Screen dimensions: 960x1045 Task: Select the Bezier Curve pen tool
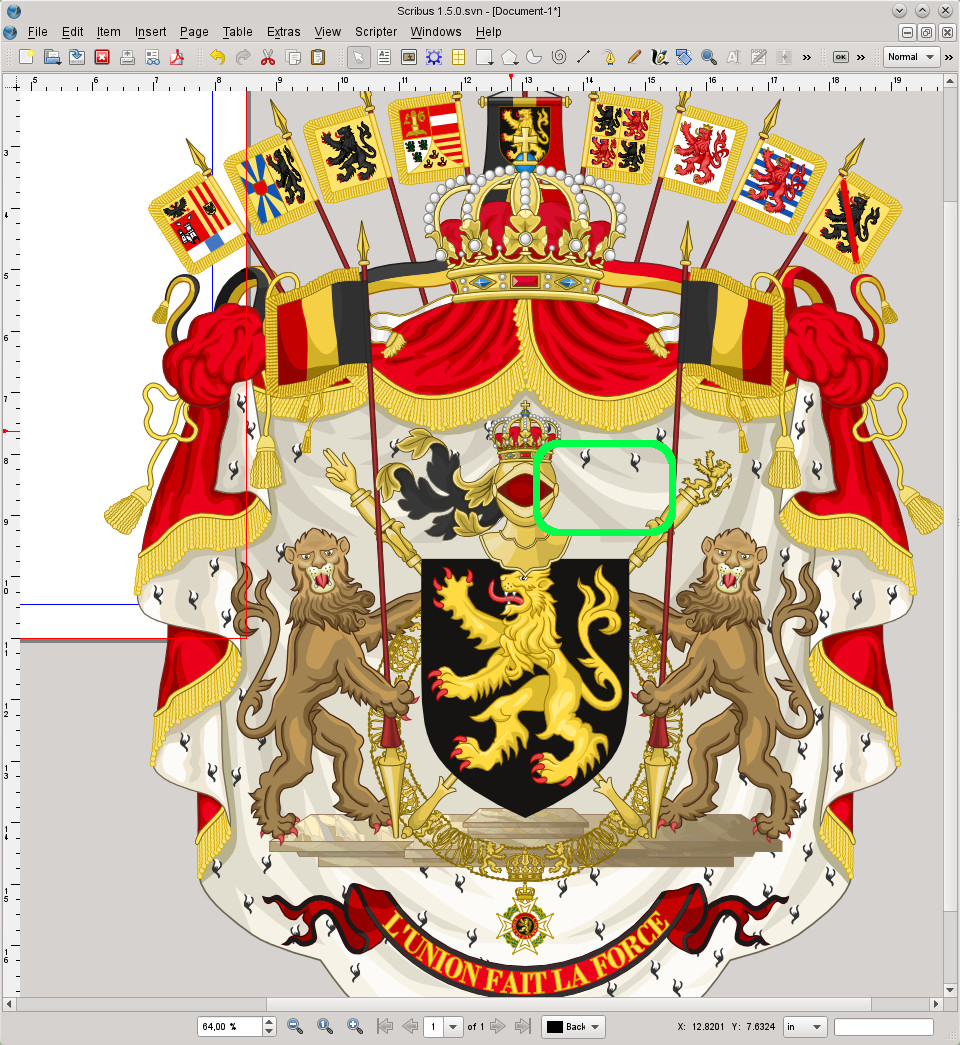click(x=609, y=57)
